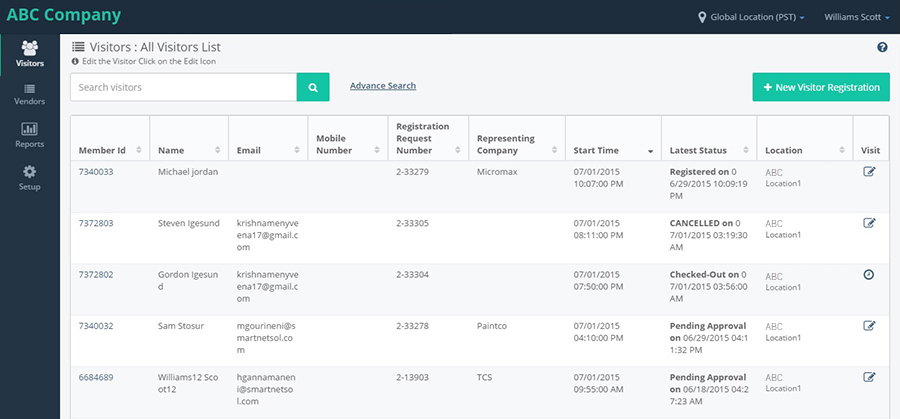This screenshot has height=419, width=900.
Task: Click the location pin icon
Action: 701,17
